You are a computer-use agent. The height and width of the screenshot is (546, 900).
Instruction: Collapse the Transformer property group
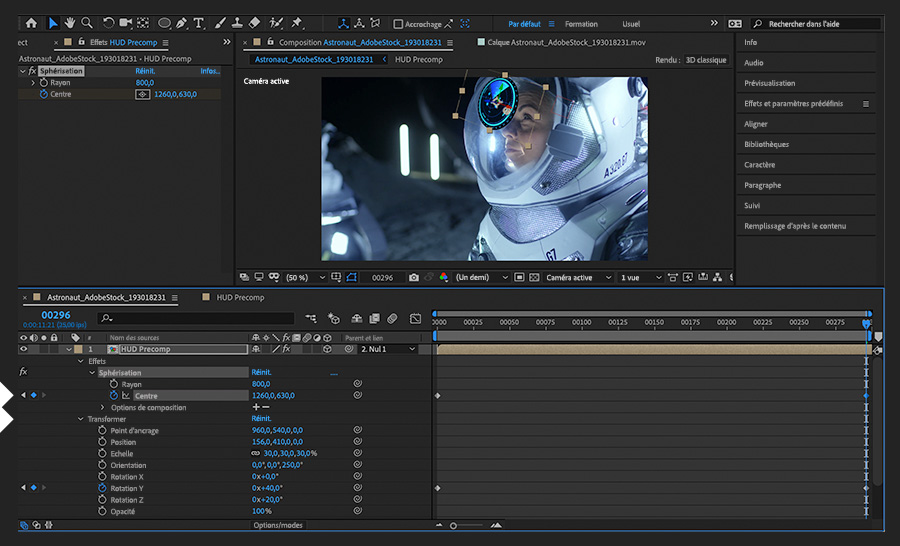point(81,419)
